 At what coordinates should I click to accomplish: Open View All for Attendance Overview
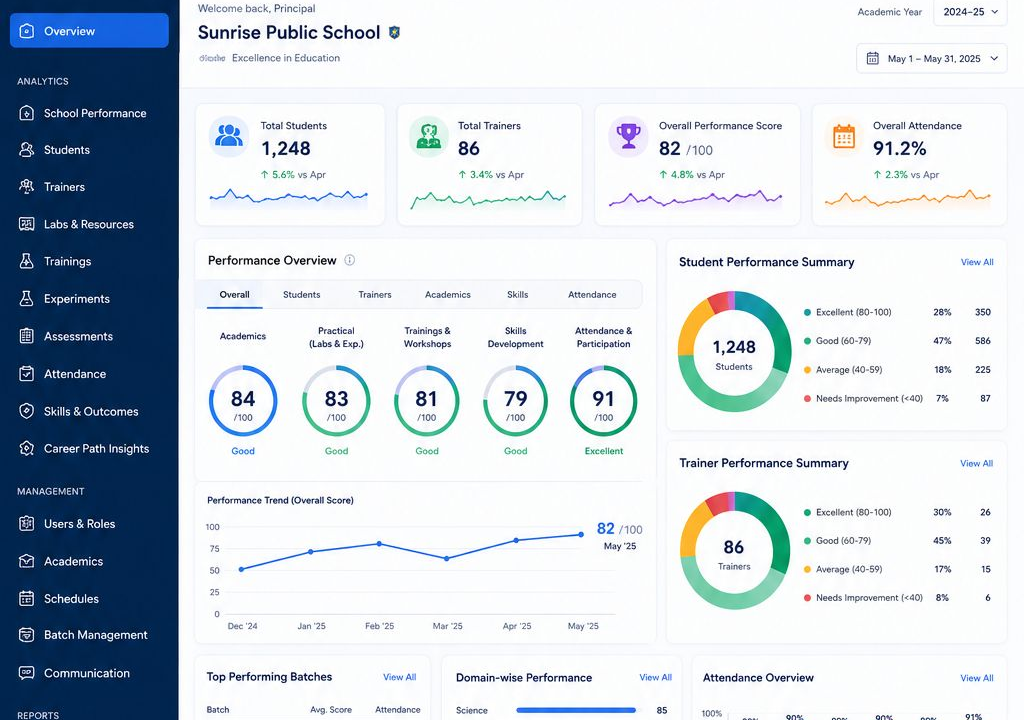976,678
